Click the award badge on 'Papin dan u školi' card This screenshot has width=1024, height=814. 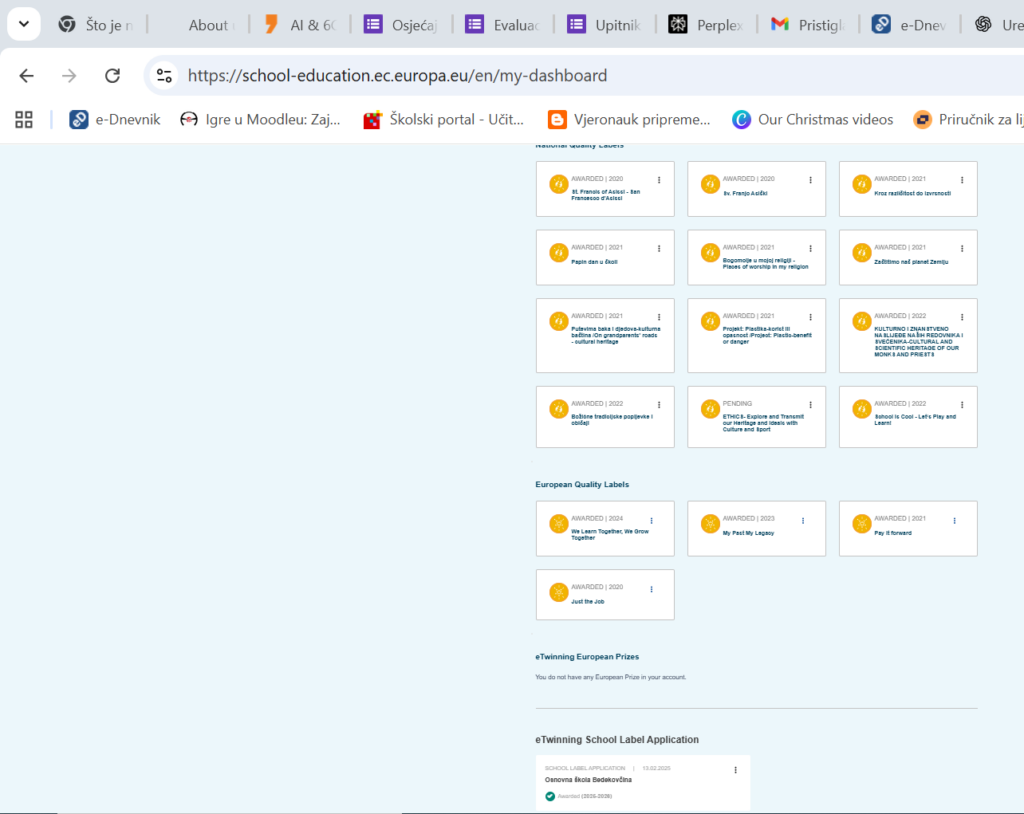pos(559,253)
